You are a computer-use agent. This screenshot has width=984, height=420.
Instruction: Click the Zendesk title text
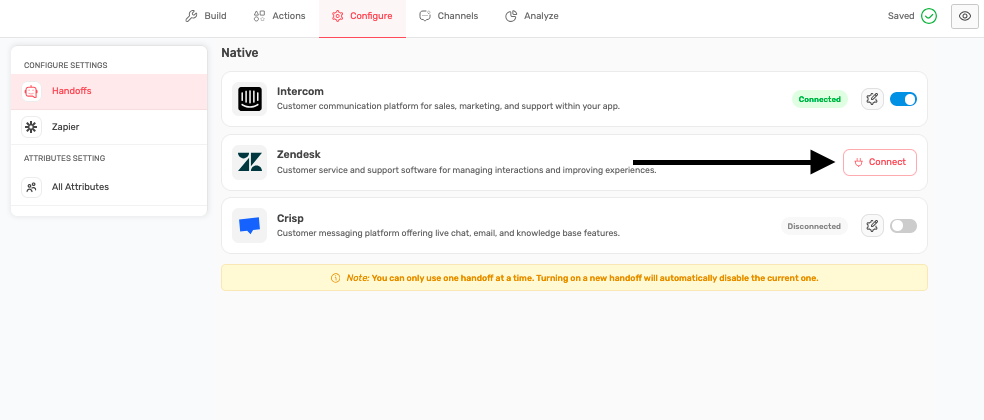(x=299, y=154)
